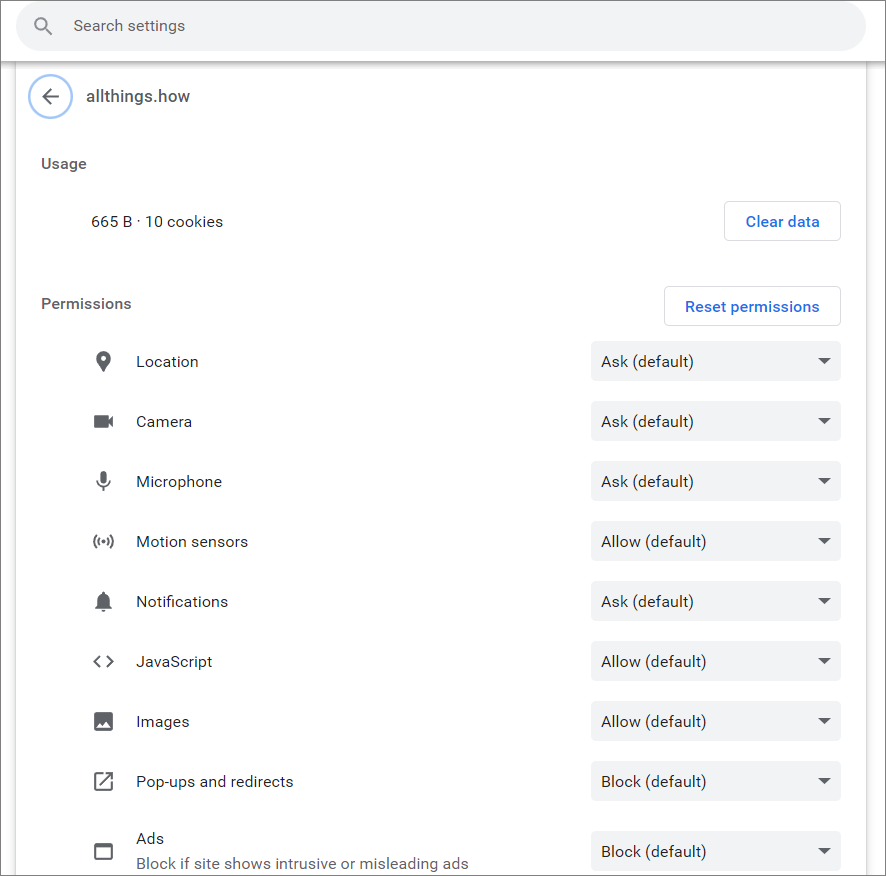Viewport: 886px width, 876px height.
Task: Click the Location pin icon
Action: coord(103,362)
